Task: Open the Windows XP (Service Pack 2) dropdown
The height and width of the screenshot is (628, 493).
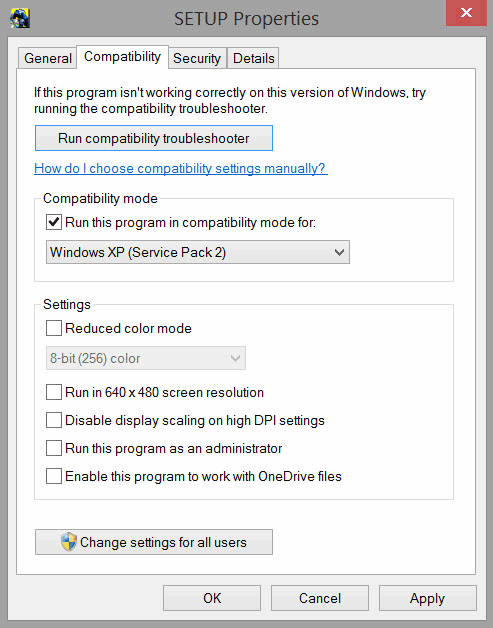Action: click(198, 252)
